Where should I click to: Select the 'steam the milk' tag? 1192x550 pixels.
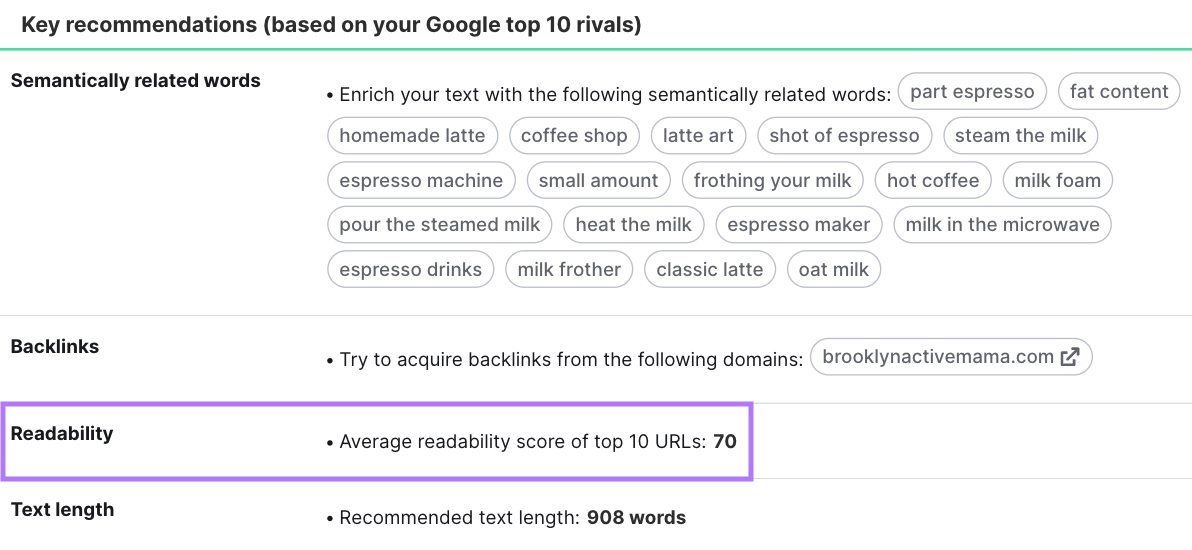coord(1021,136)
